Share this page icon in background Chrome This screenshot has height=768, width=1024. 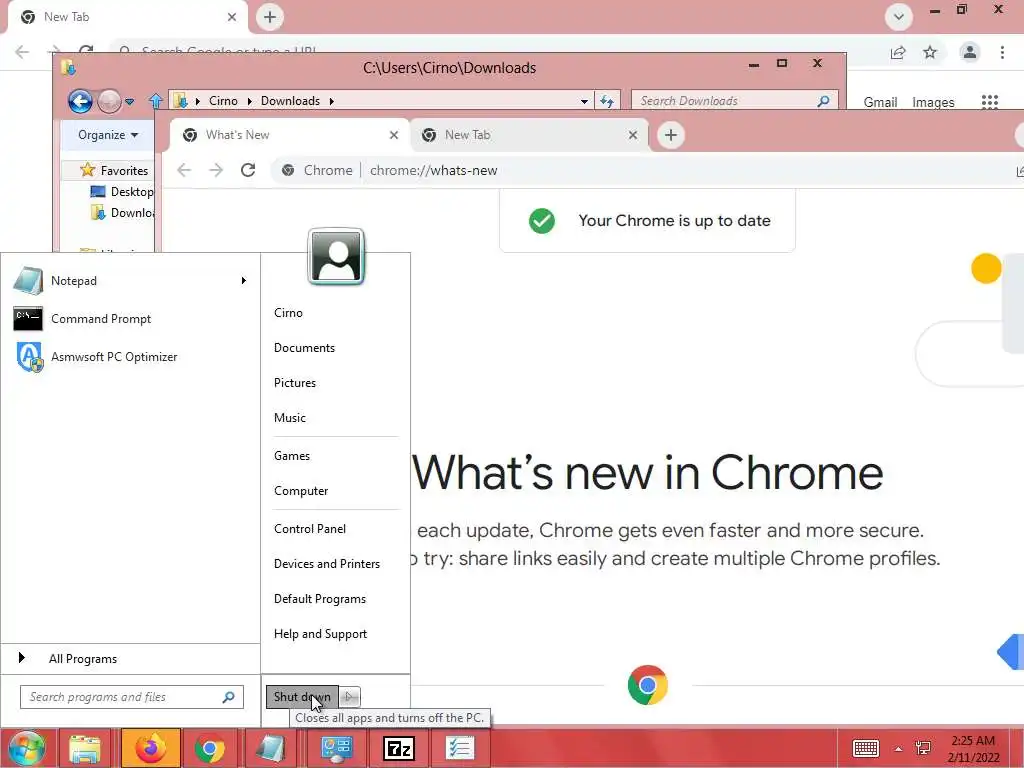click(x=898, y=52)
